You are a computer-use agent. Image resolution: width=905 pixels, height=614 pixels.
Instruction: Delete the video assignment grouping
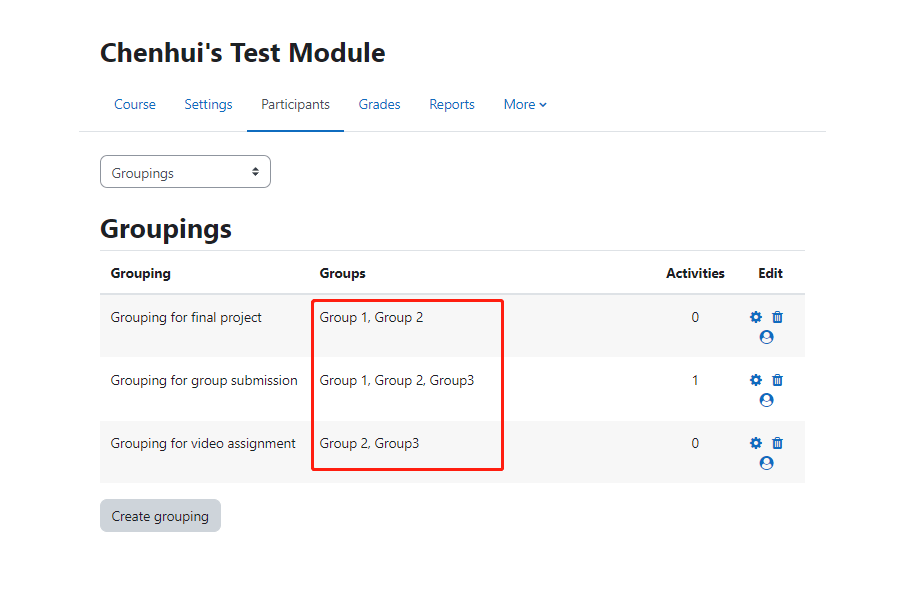pos(778,444)
